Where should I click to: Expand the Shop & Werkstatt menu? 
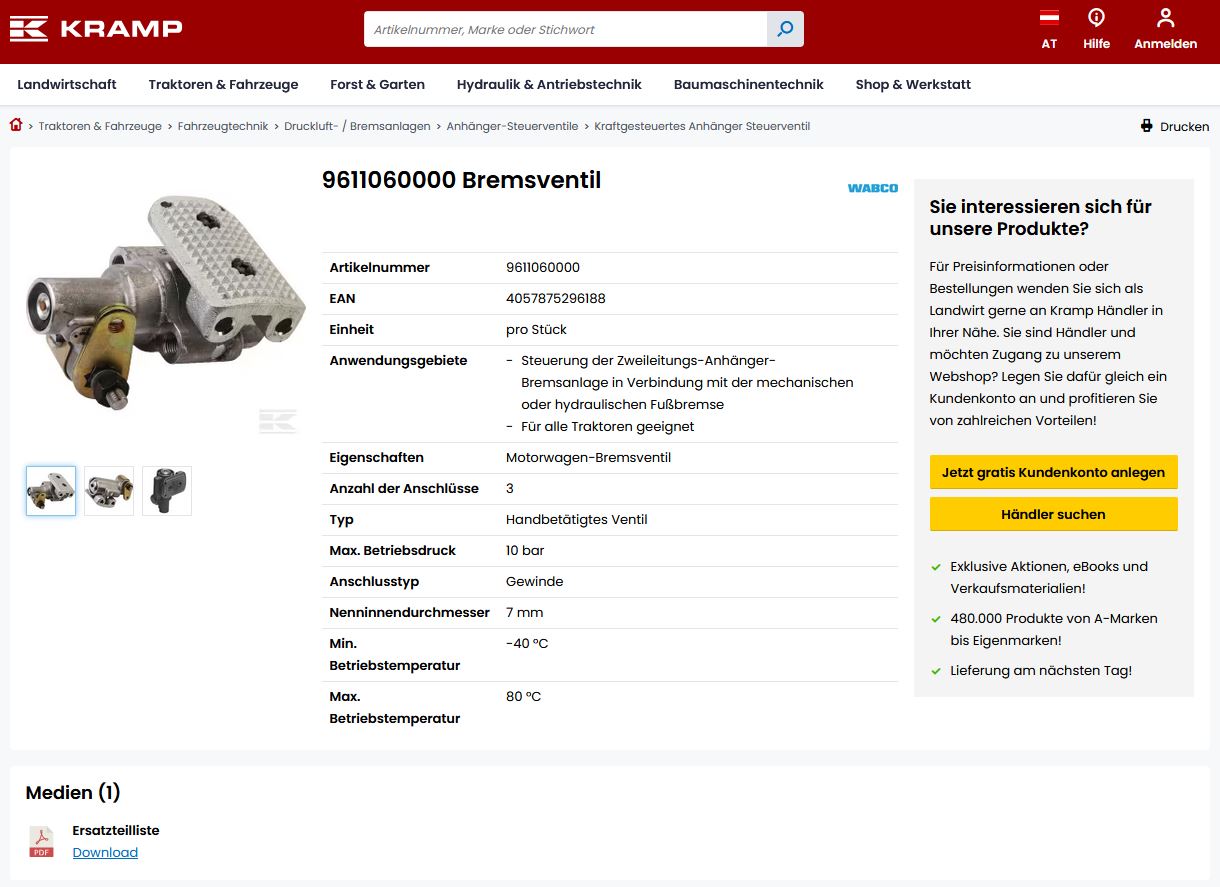pos(913,84)
